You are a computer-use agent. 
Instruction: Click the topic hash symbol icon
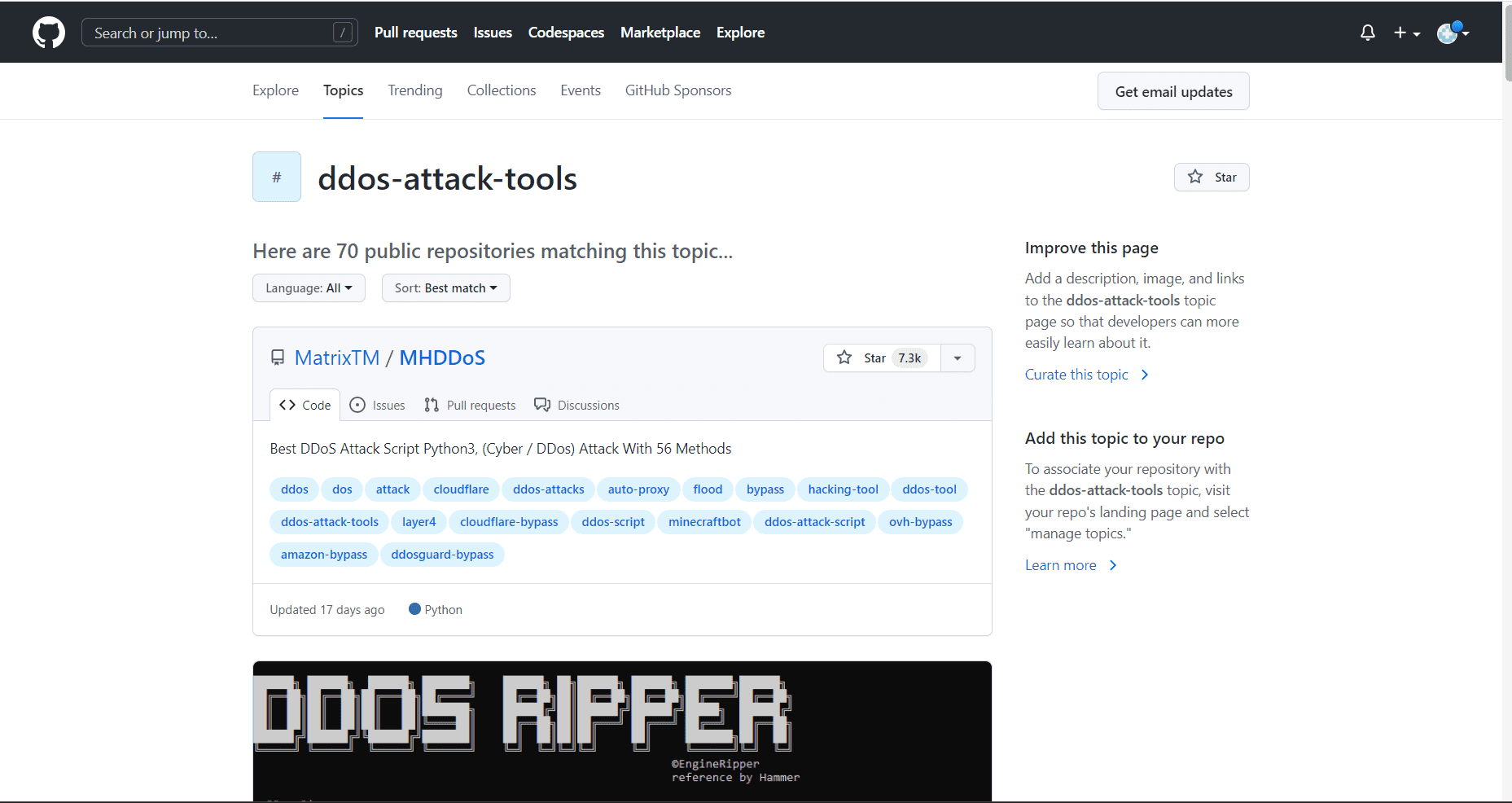point(277,177)
